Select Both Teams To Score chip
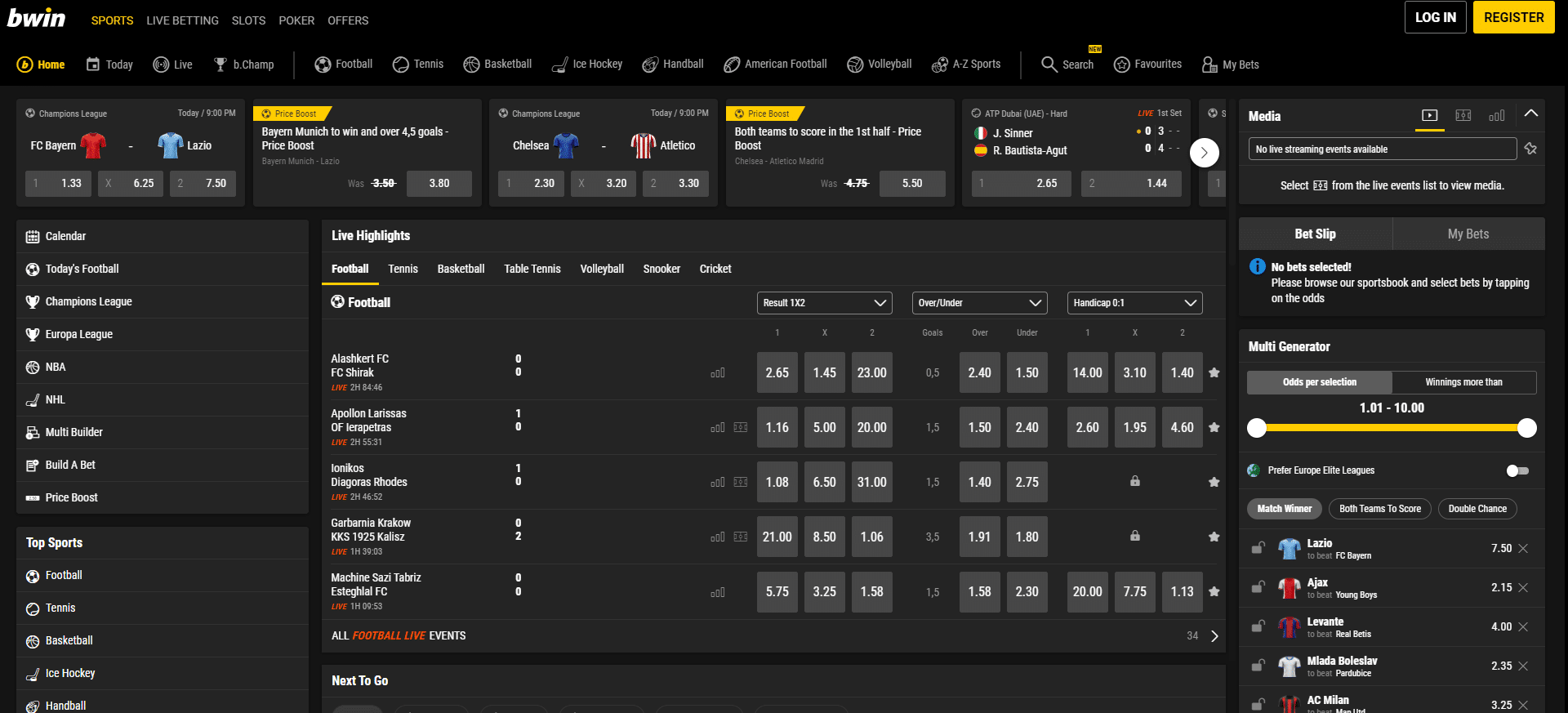Screen dimensions: 1568x713 [1380, 509]
